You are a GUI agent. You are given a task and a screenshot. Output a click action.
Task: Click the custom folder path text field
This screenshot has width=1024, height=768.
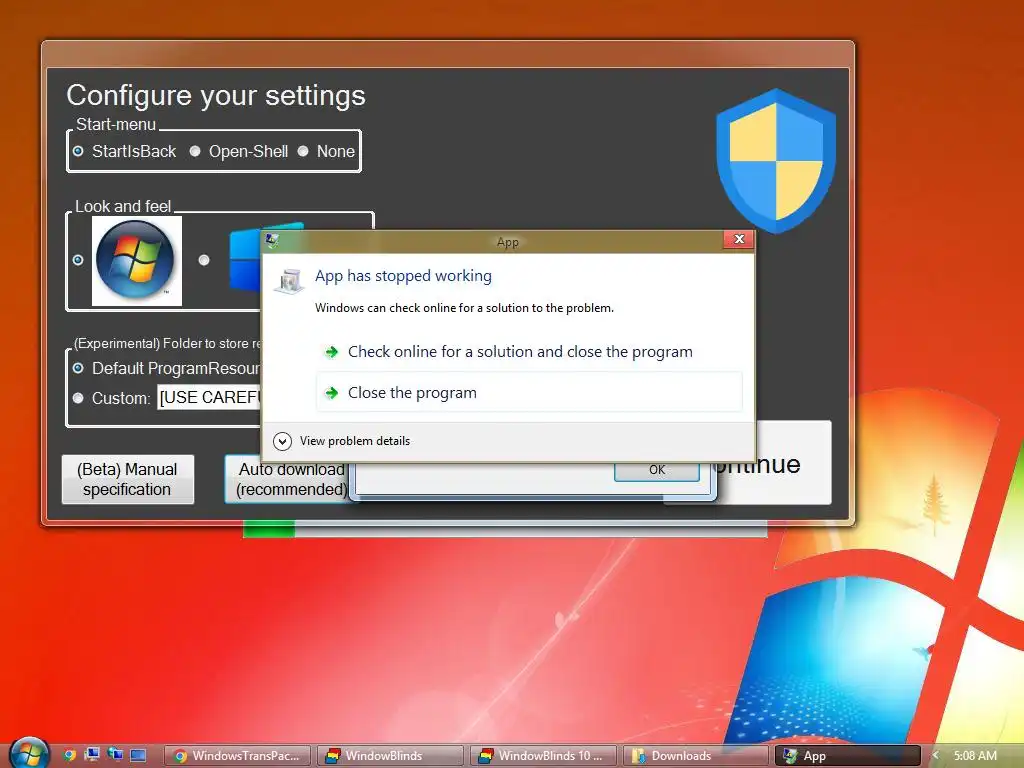pos(209,397)
